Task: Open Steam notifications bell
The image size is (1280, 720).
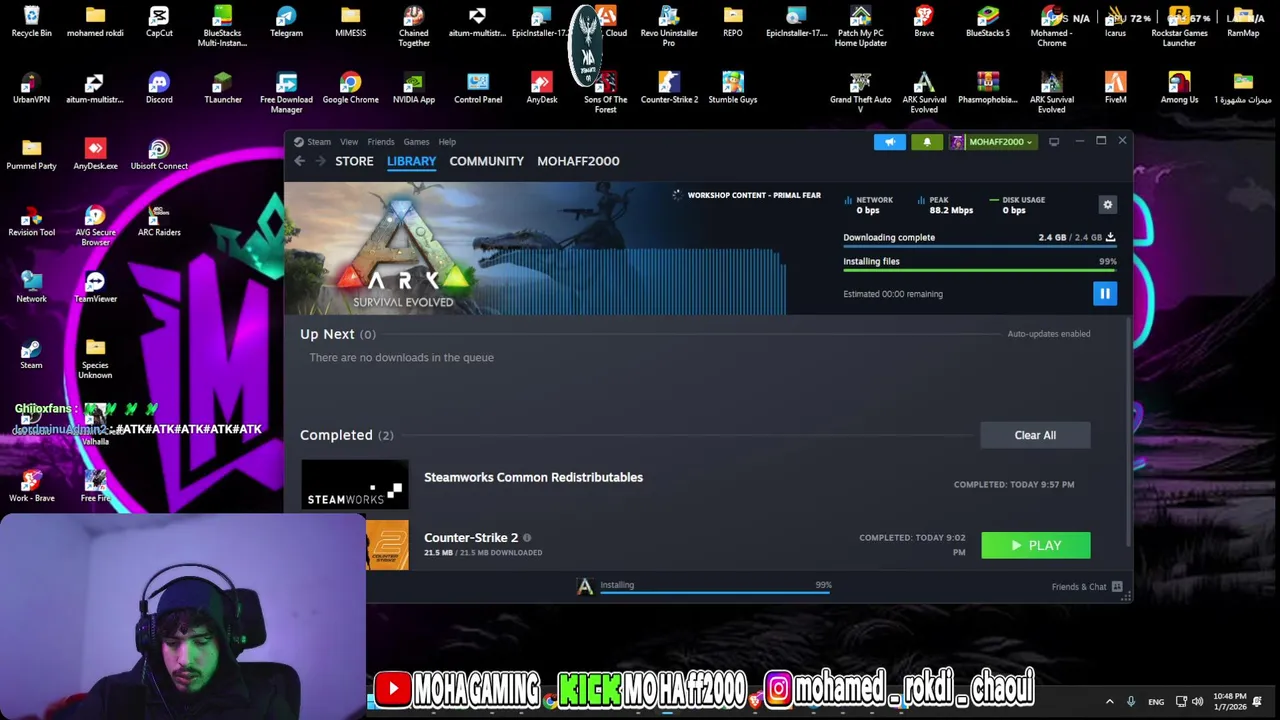Action: click(927, 142)
